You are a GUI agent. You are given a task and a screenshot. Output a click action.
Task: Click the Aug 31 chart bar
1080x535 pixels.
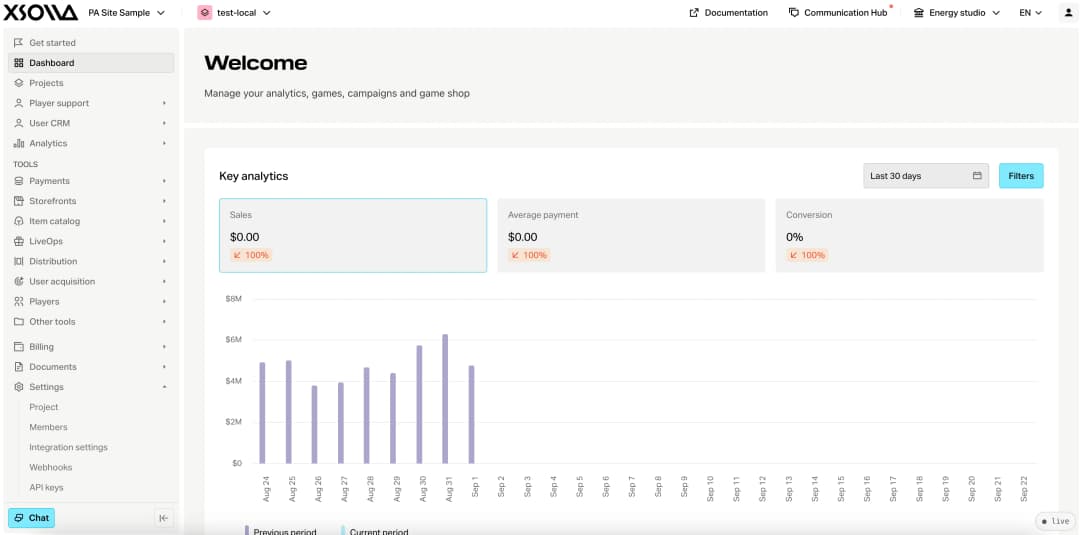(x=445, y=399)
